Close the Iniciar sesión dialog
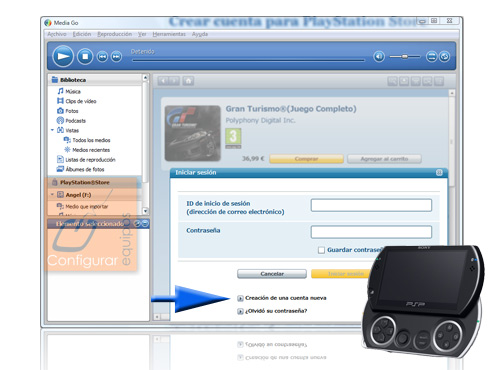500x370 pixels. click(439, 172)
